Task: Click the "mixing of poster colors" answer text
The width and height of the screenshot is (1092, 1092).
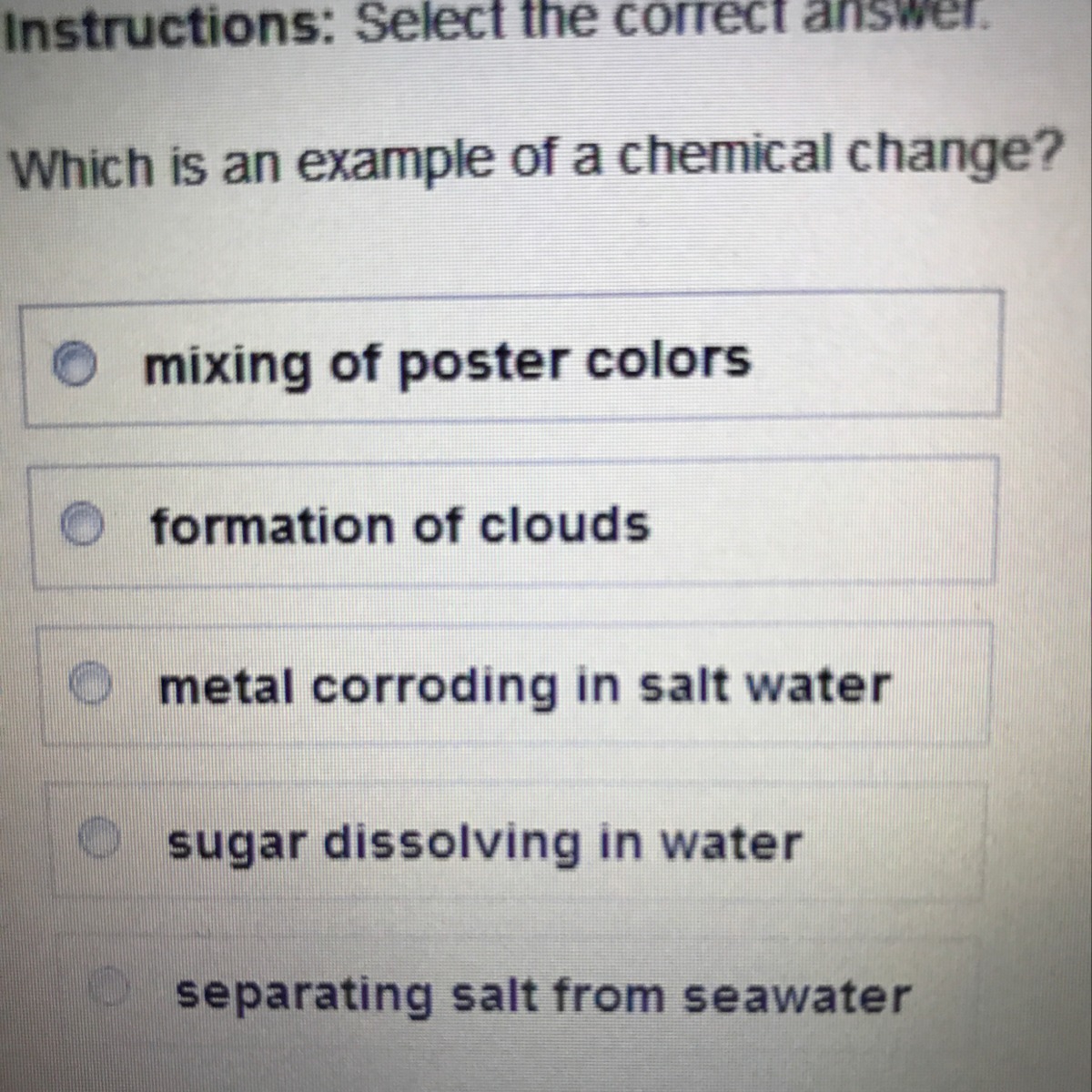Action: pyautogui.click(x=447, y=364)
